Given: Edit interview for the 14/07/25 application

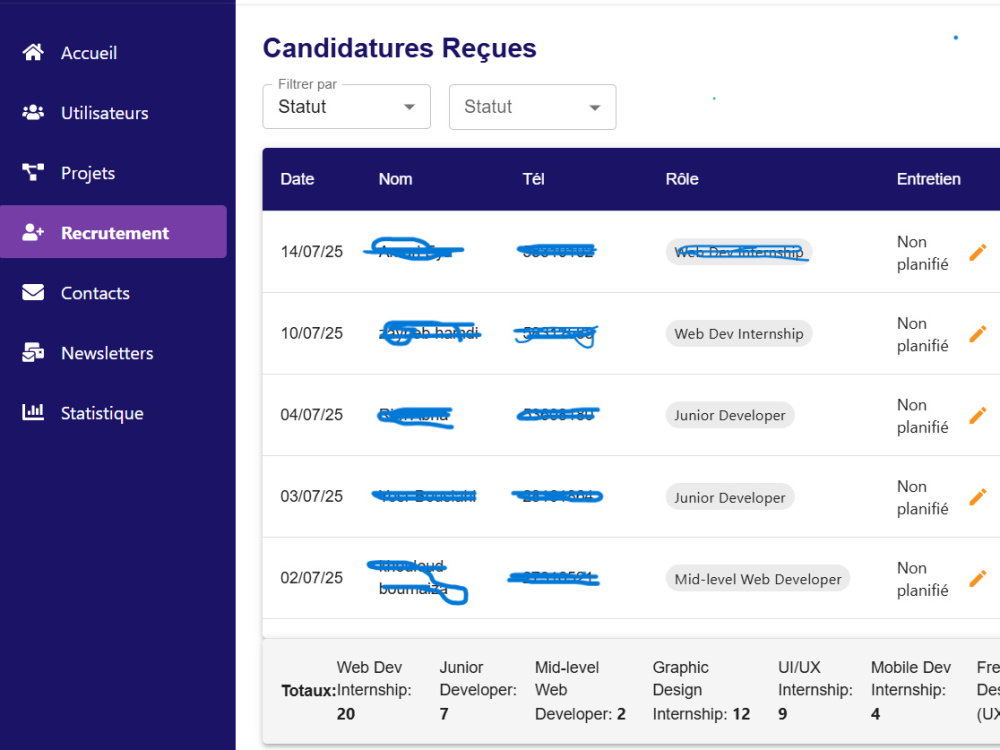Looking at the screenshot, I should coord(978,253).
